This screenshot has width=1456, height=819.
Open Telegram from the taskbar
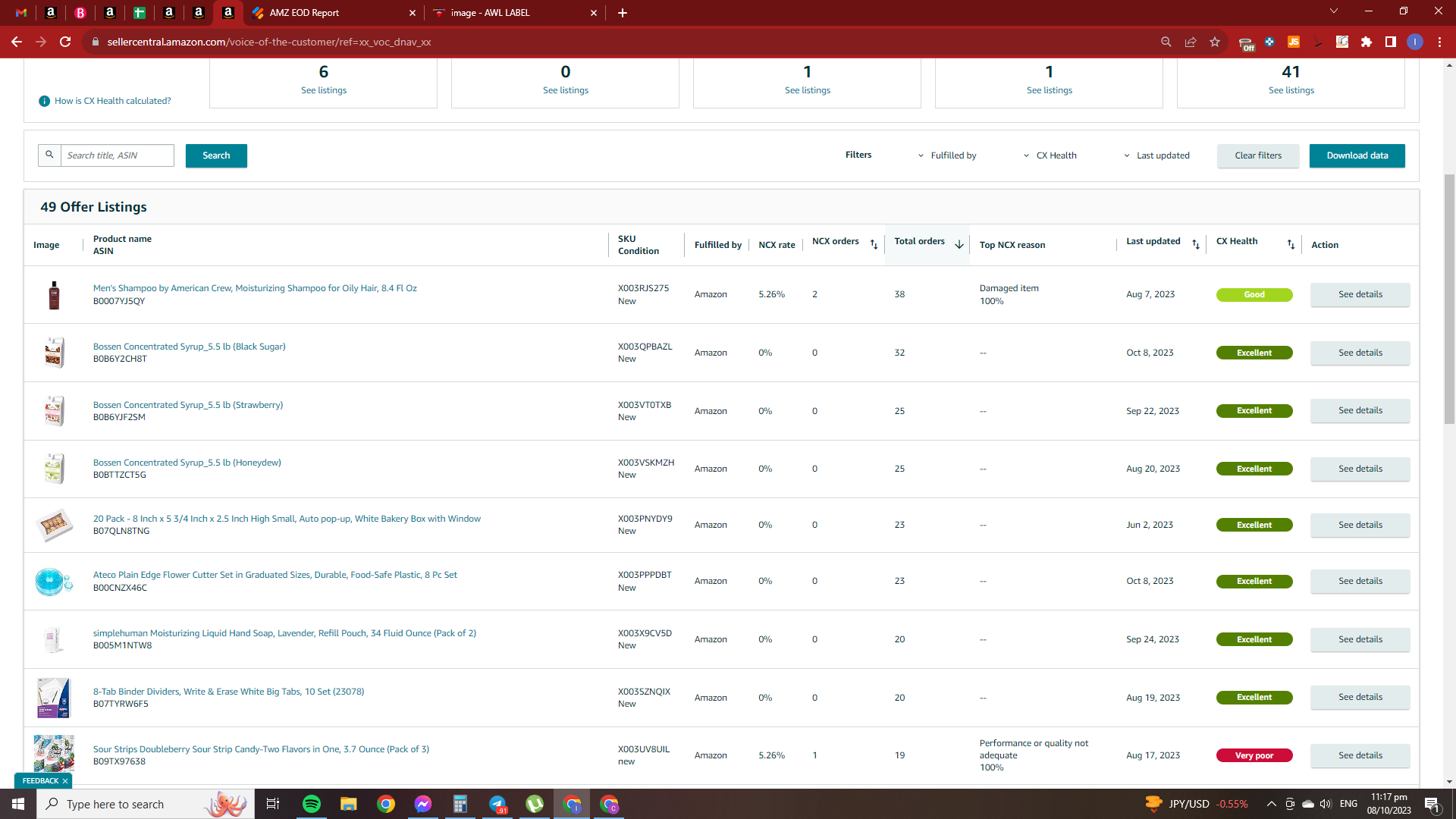coord(497,804)
